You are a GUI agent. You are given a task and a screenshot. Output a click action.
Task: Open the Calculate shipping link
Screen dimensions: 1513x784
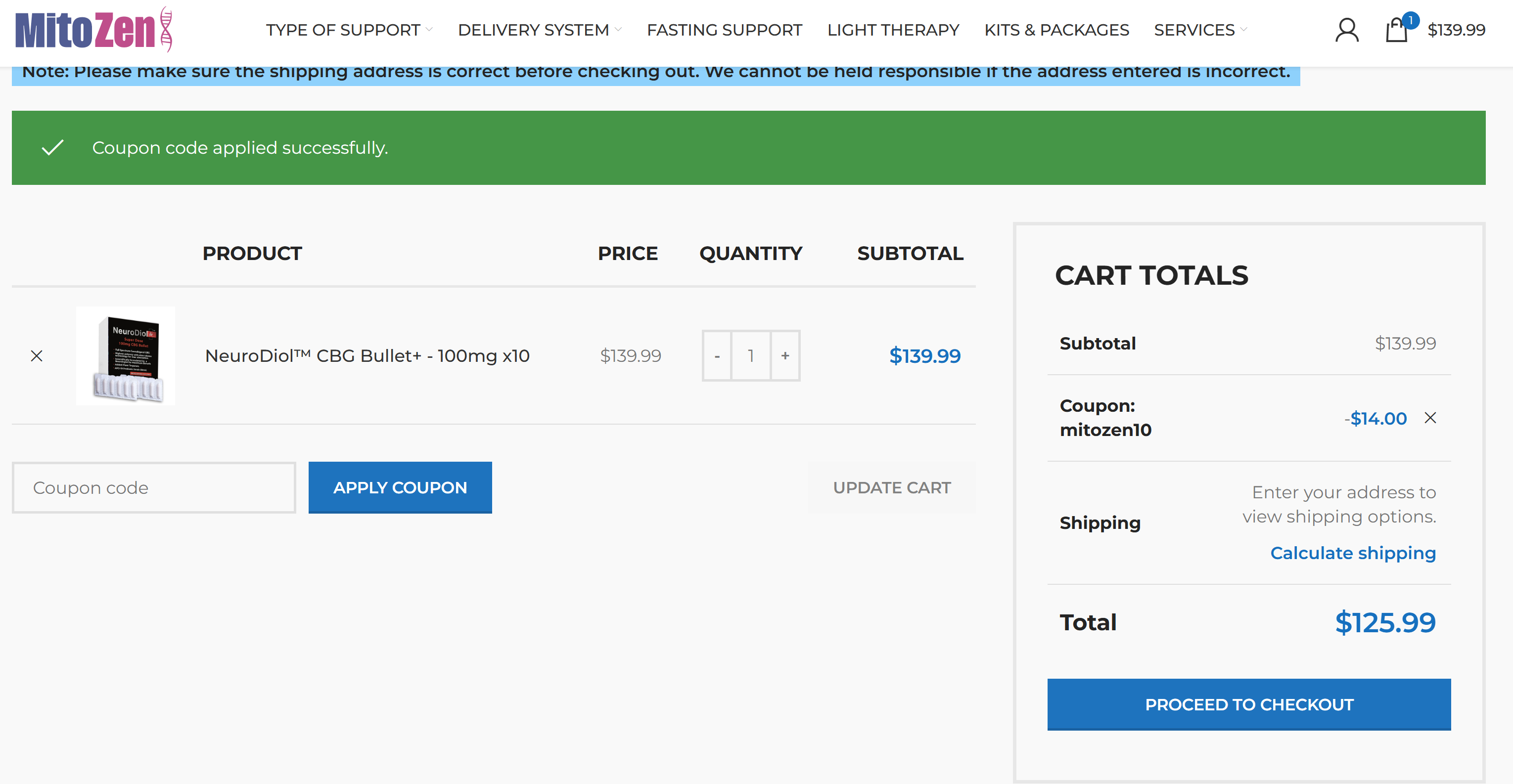[x=1353, y=553]
